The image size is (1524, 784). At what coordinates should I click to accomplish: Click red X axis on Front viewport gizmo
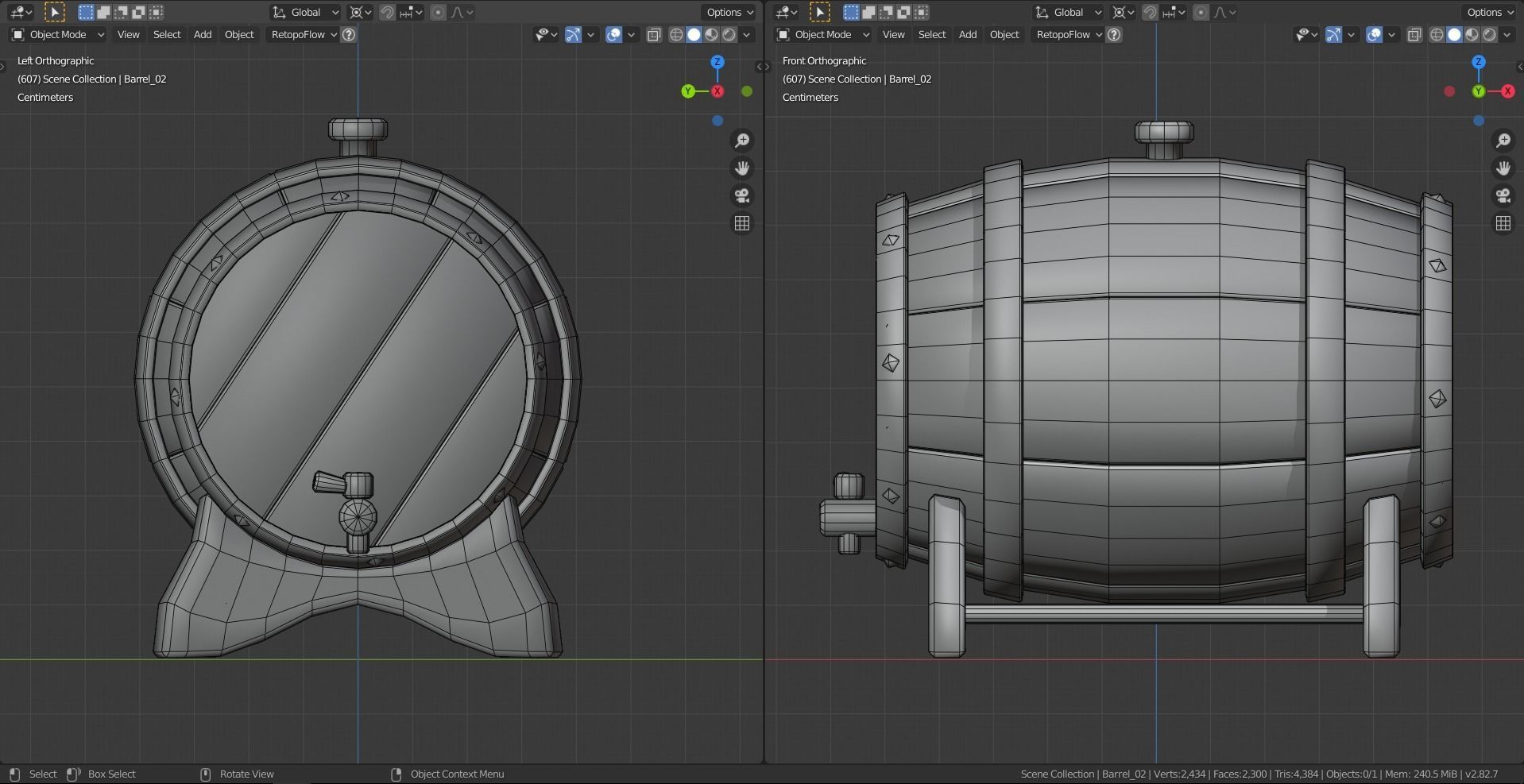click(1508, 91)
